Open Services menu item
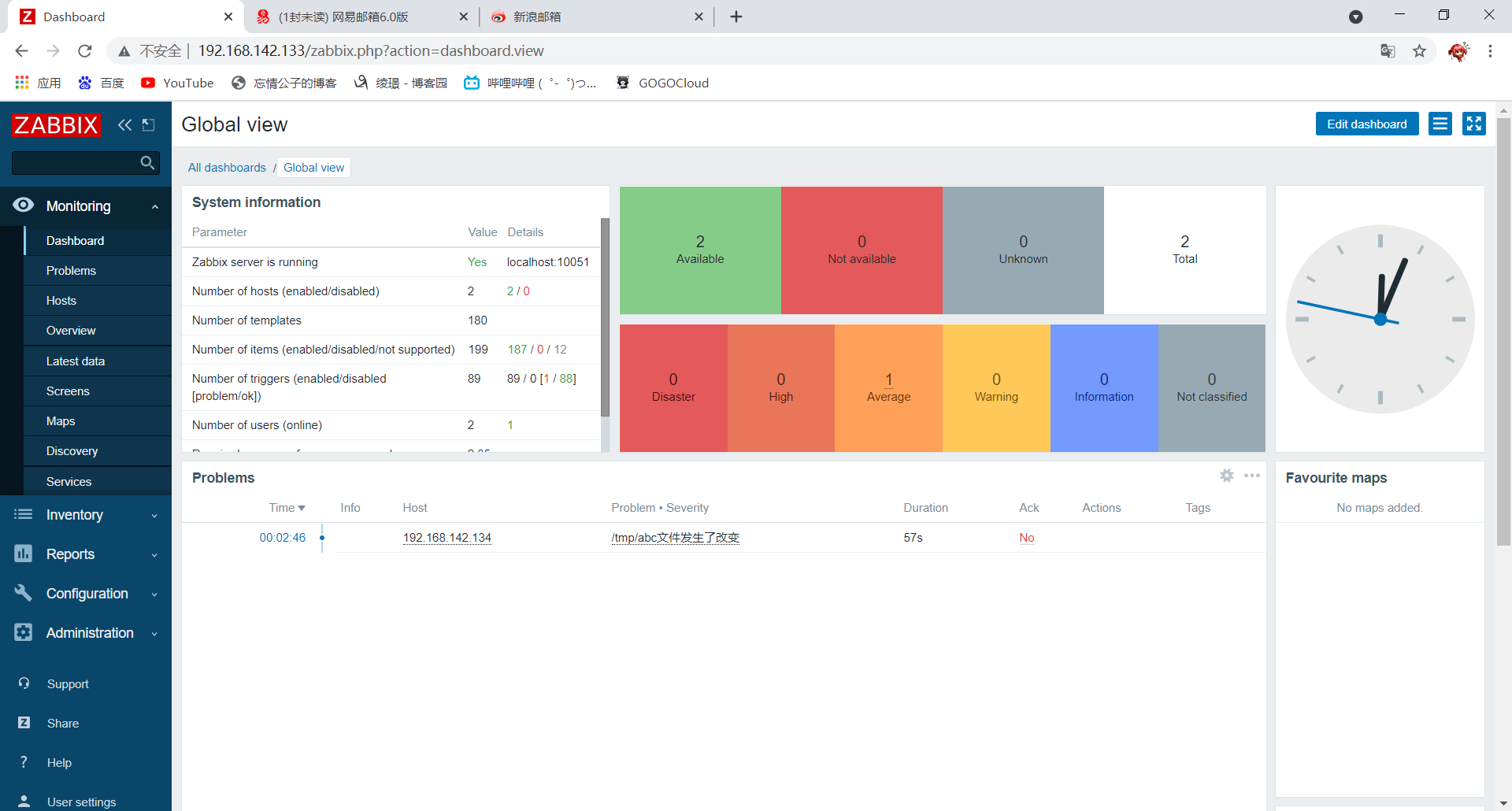1512x811 pixels. click(98, 481)
